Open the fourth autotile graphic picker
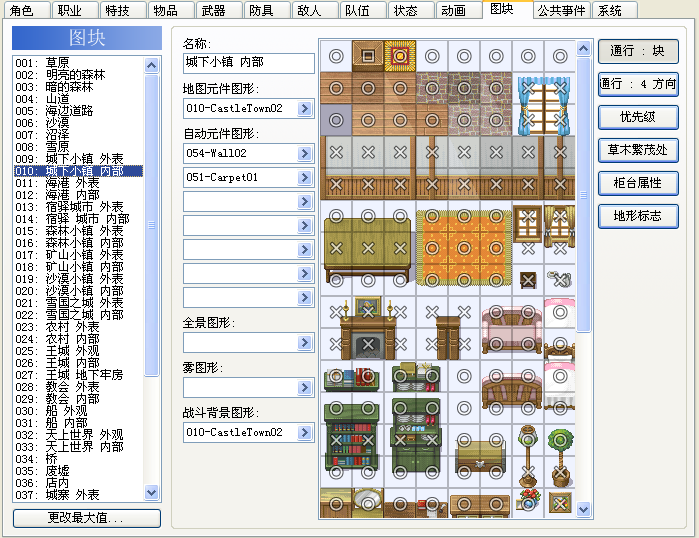 click(x=304, y=226)
